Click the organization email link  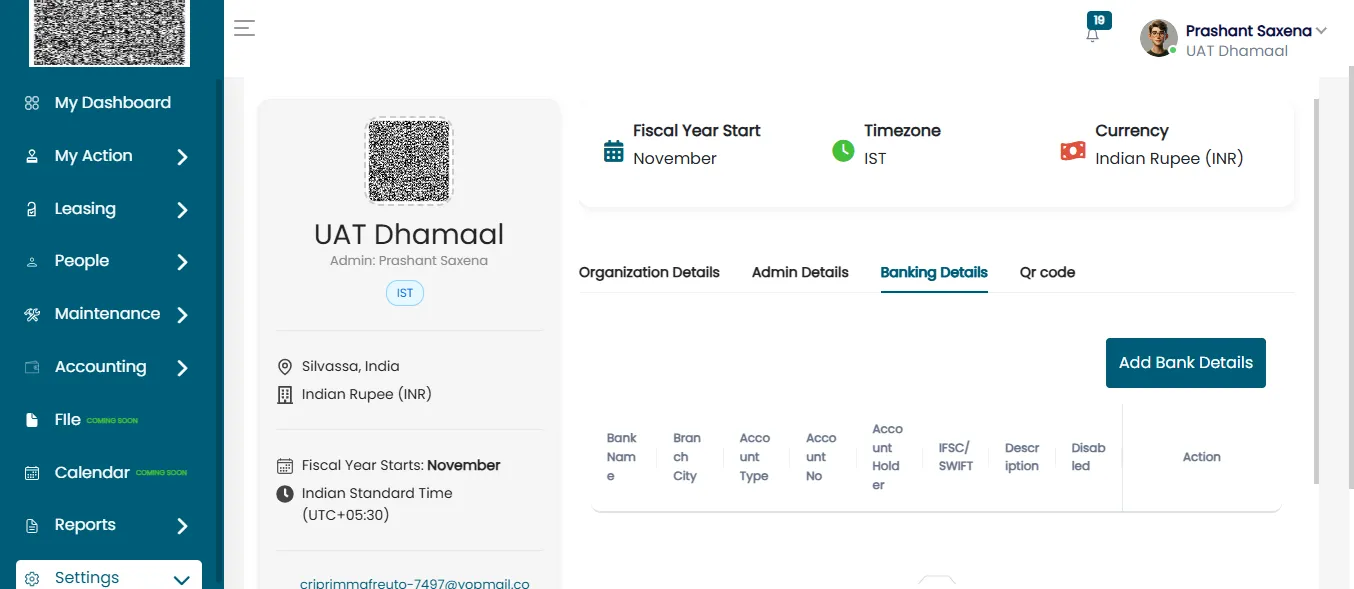click(415, 583)
